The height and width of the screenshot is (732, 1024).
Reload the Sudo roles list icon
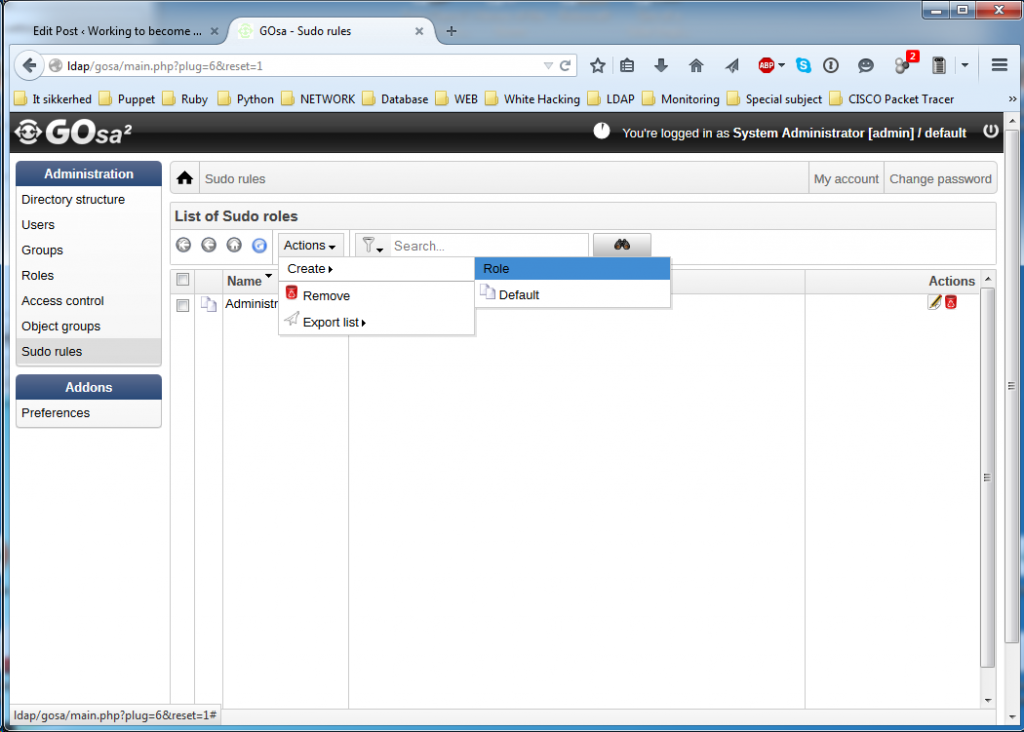pos(259,245)
